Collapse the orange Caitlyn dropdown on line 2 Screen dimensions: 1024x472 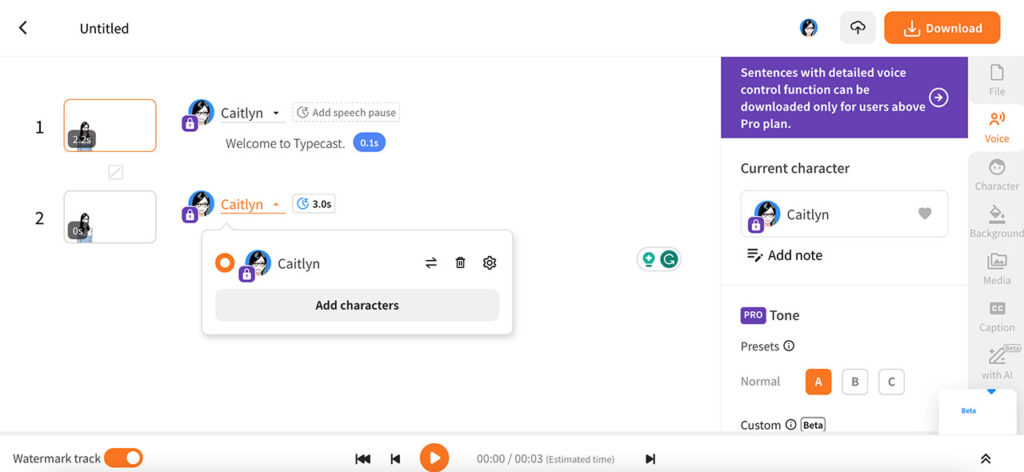tap(252, 204)
